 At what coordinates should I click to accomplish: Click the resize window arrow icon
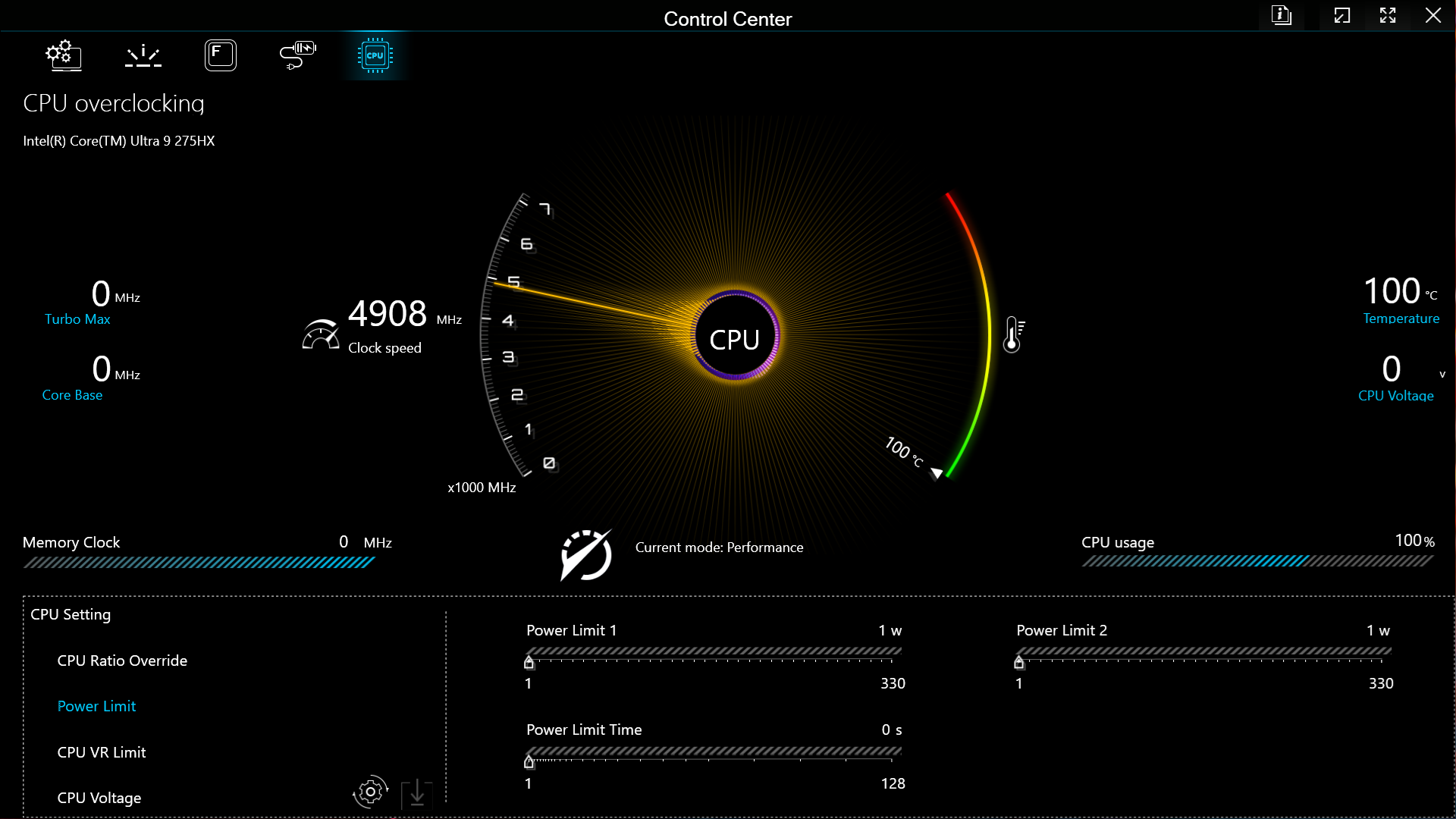click(1342, 15)
